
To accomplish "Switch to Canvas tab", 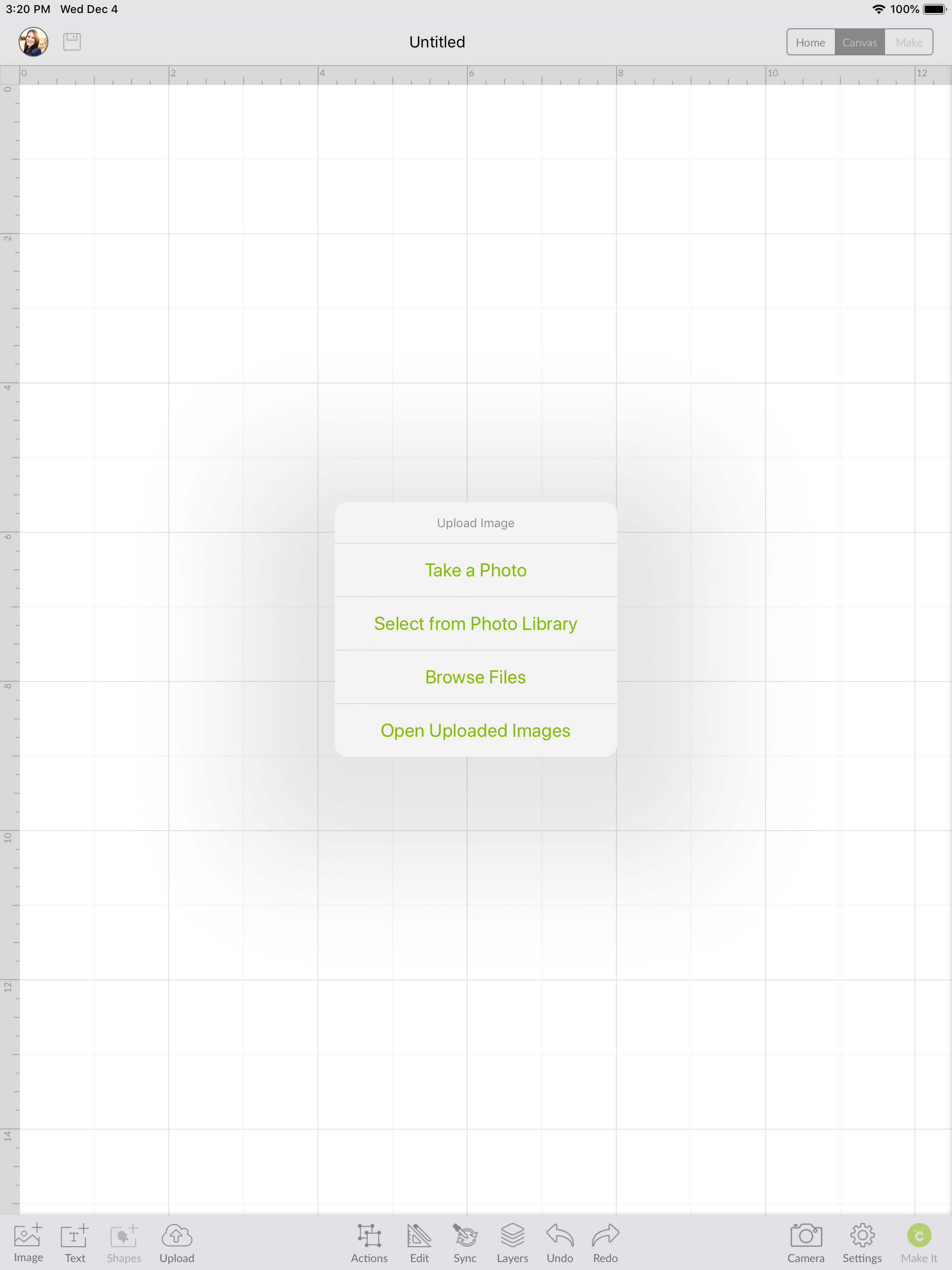I will click(858, 42).
